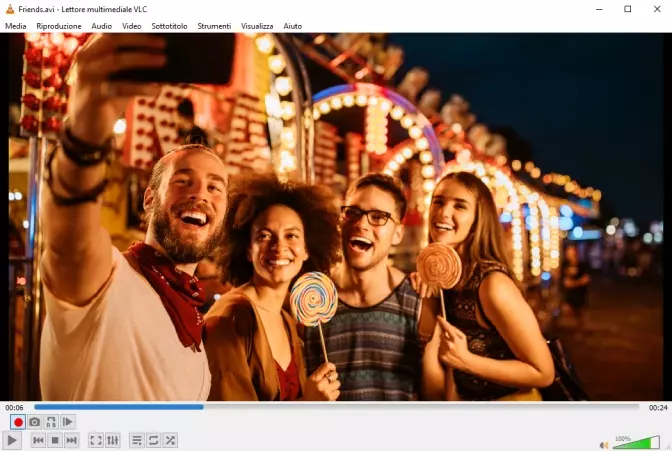Viewport: 672px width, 451px height.
Task: Skip to the next media item
Action: coord(72,440)
